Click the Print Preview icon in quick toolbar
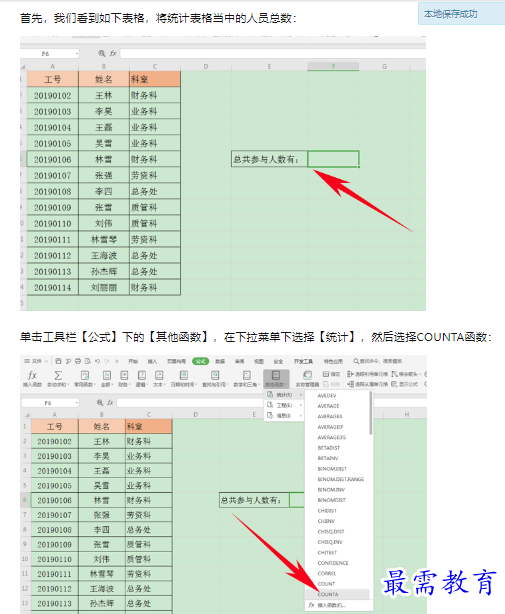Image resolution: width=505 pixels, height=614 pixels. (x=87, y=361)
